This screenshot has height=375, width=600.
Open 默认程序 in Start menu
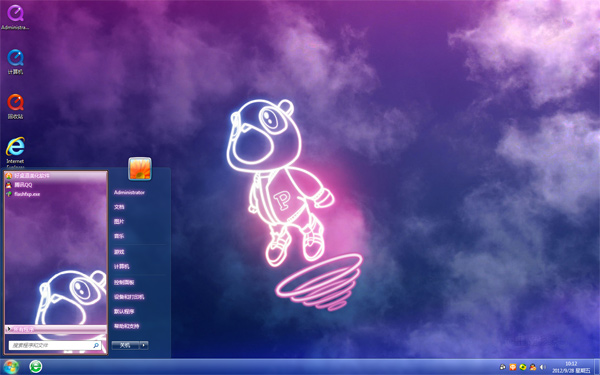click(x=124, y=311)
